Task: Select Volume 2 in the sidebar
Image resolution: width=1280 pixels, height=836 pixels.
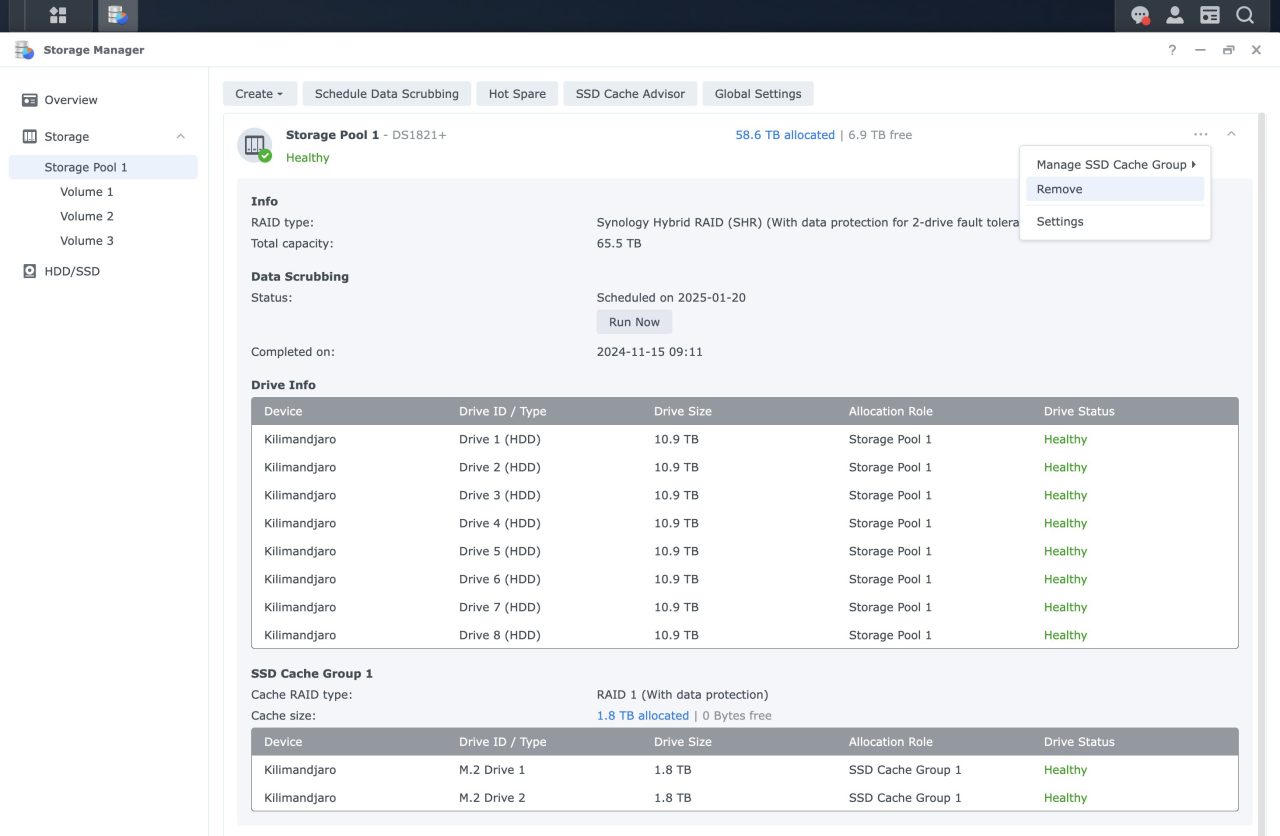Action: coord(103,216)
